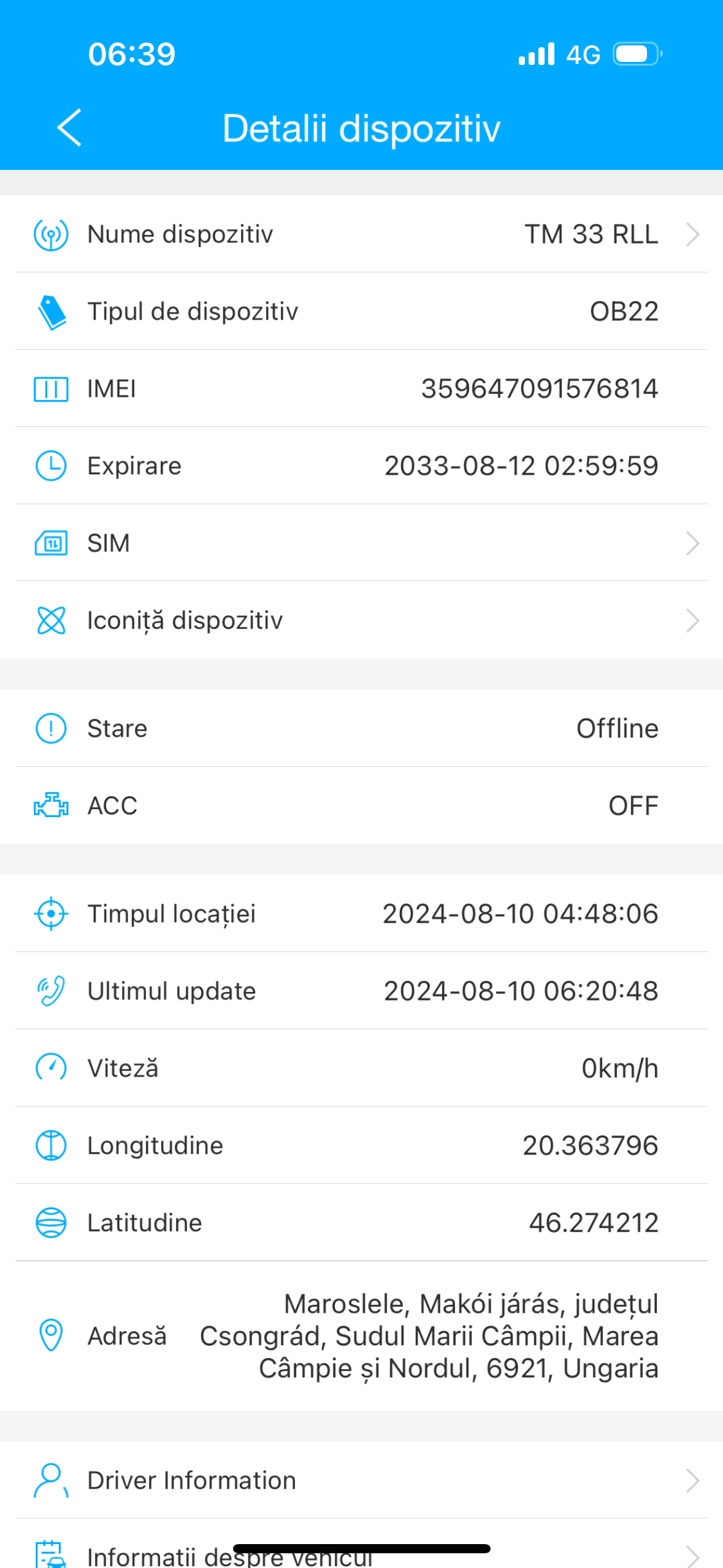Expand Iconiță dispozitiv chevron arrow
The width and height of the screenshot is (723, 1568).
[x=692, y=620]
